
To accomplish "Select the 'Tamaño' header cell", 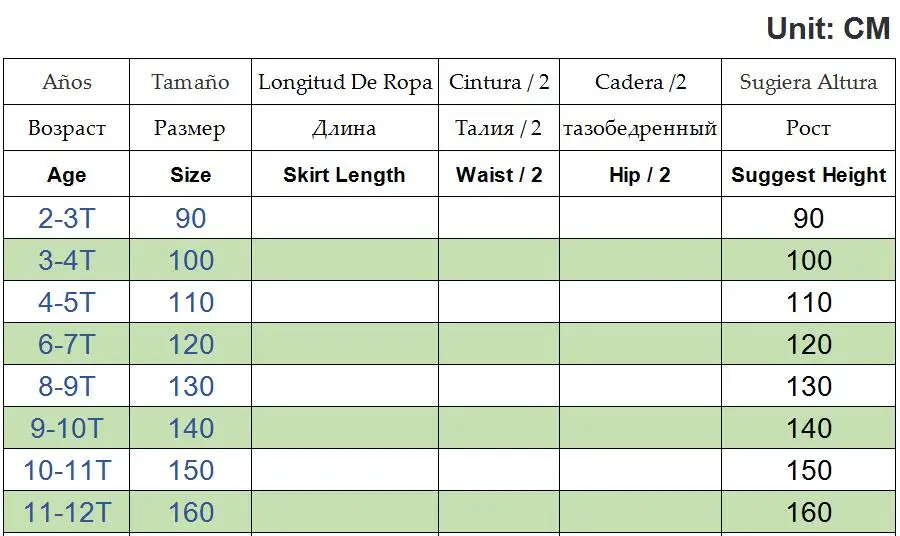I will 190,82.
